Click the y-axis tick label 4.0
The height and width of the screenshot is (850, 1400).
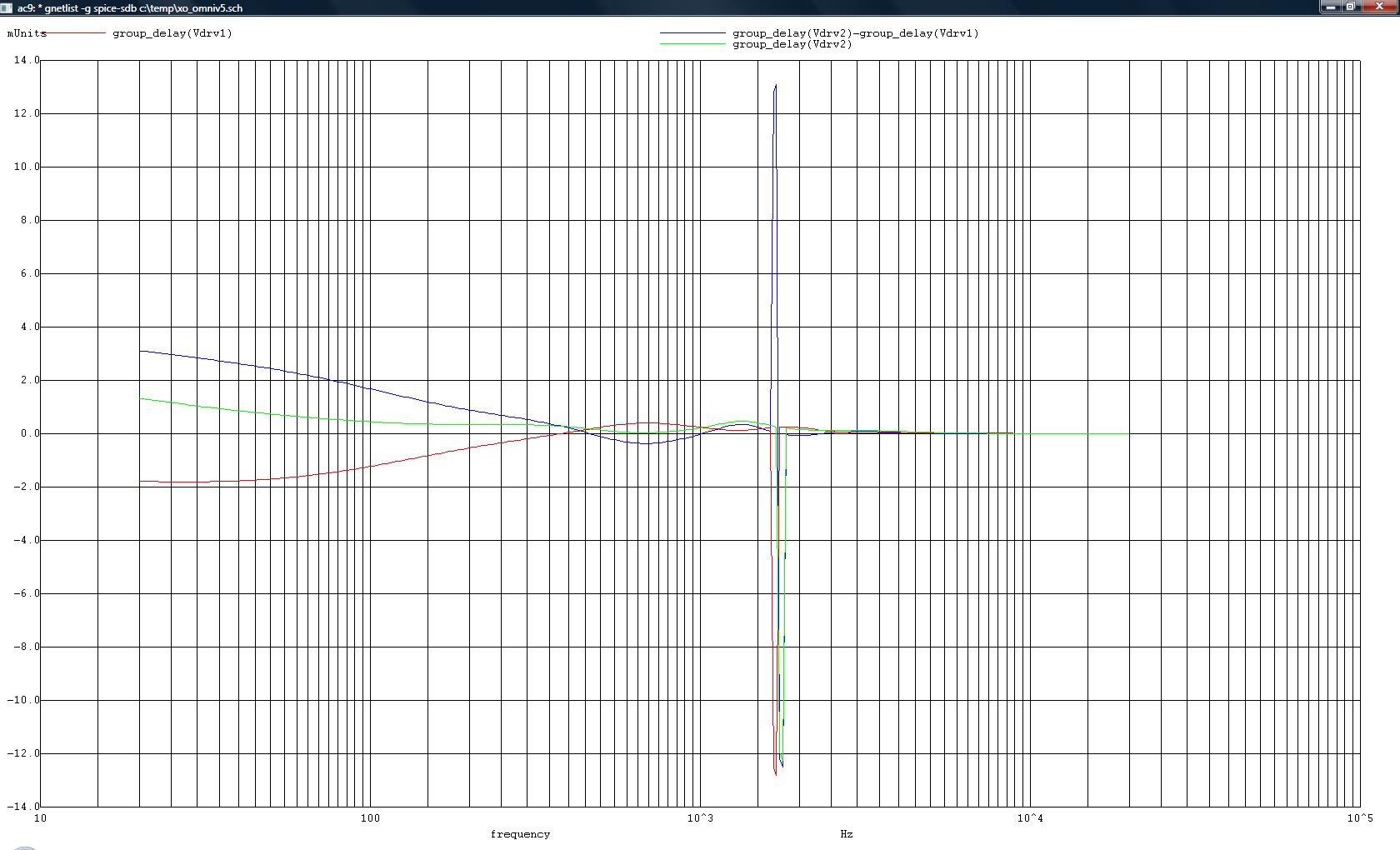point(30,327)
